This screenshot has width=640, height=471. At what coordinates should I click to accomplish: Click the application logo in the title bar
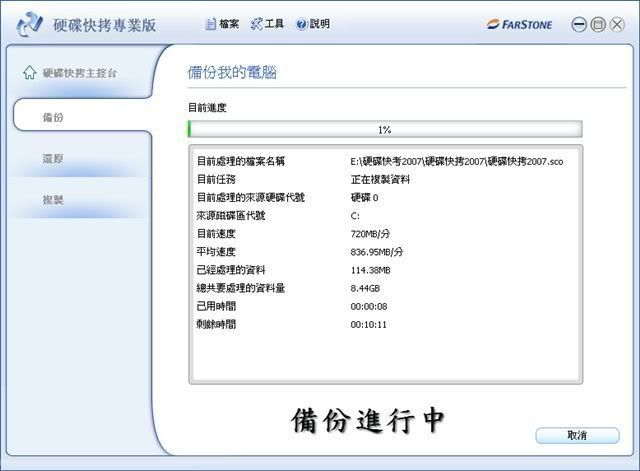pyautogui.click(x=29, y=24)
